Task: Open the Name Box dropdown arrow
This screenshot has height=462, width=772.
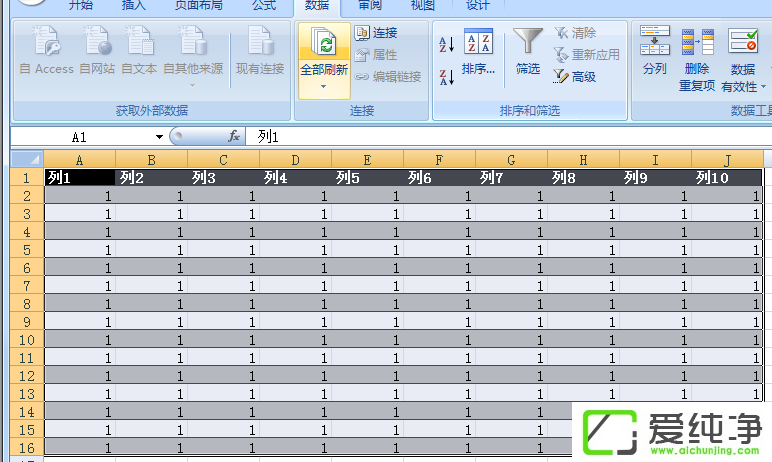Action: coord(159,137)
